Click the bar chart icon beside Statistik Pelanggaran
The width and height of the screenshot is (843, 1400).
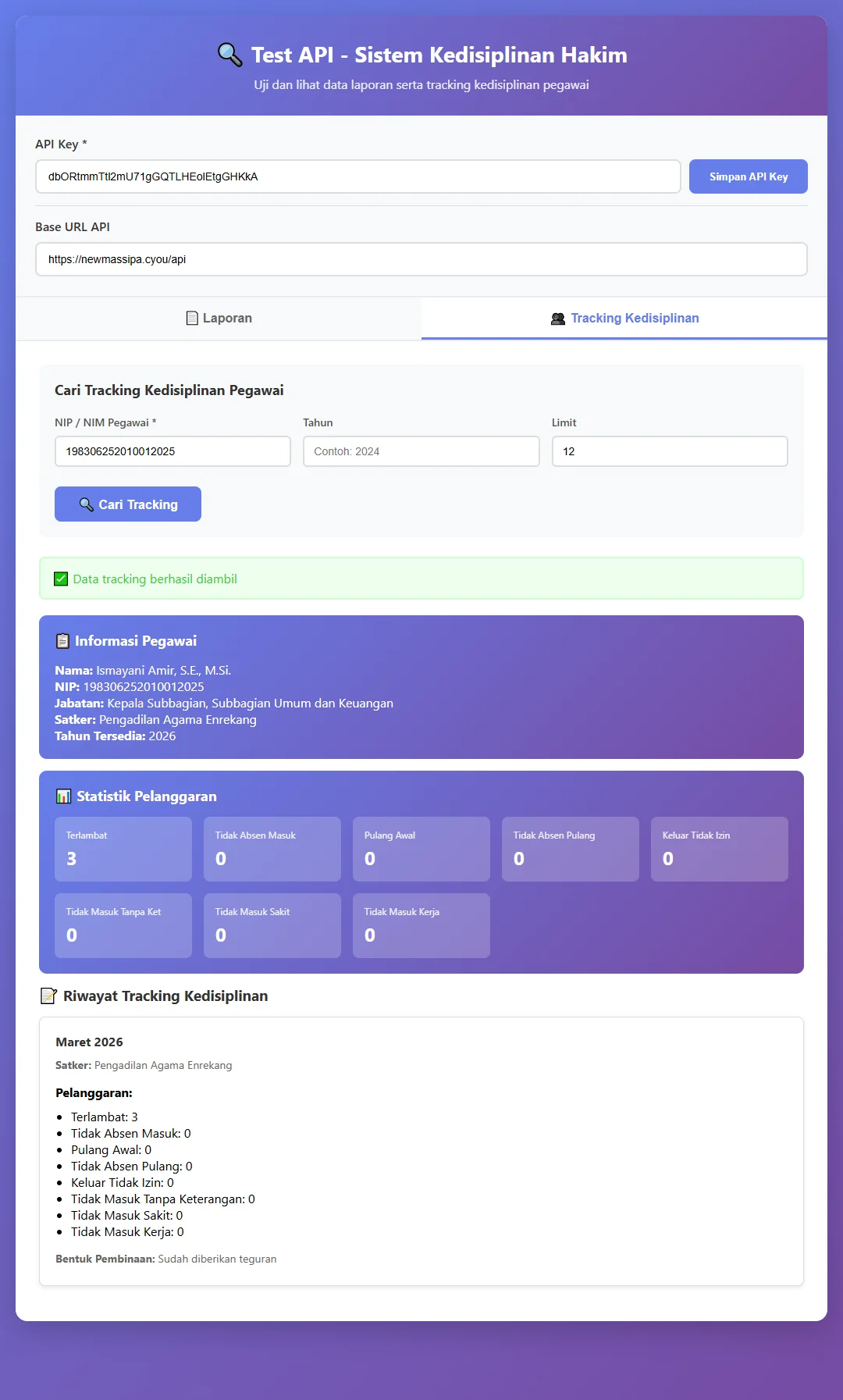pos(63,796)
